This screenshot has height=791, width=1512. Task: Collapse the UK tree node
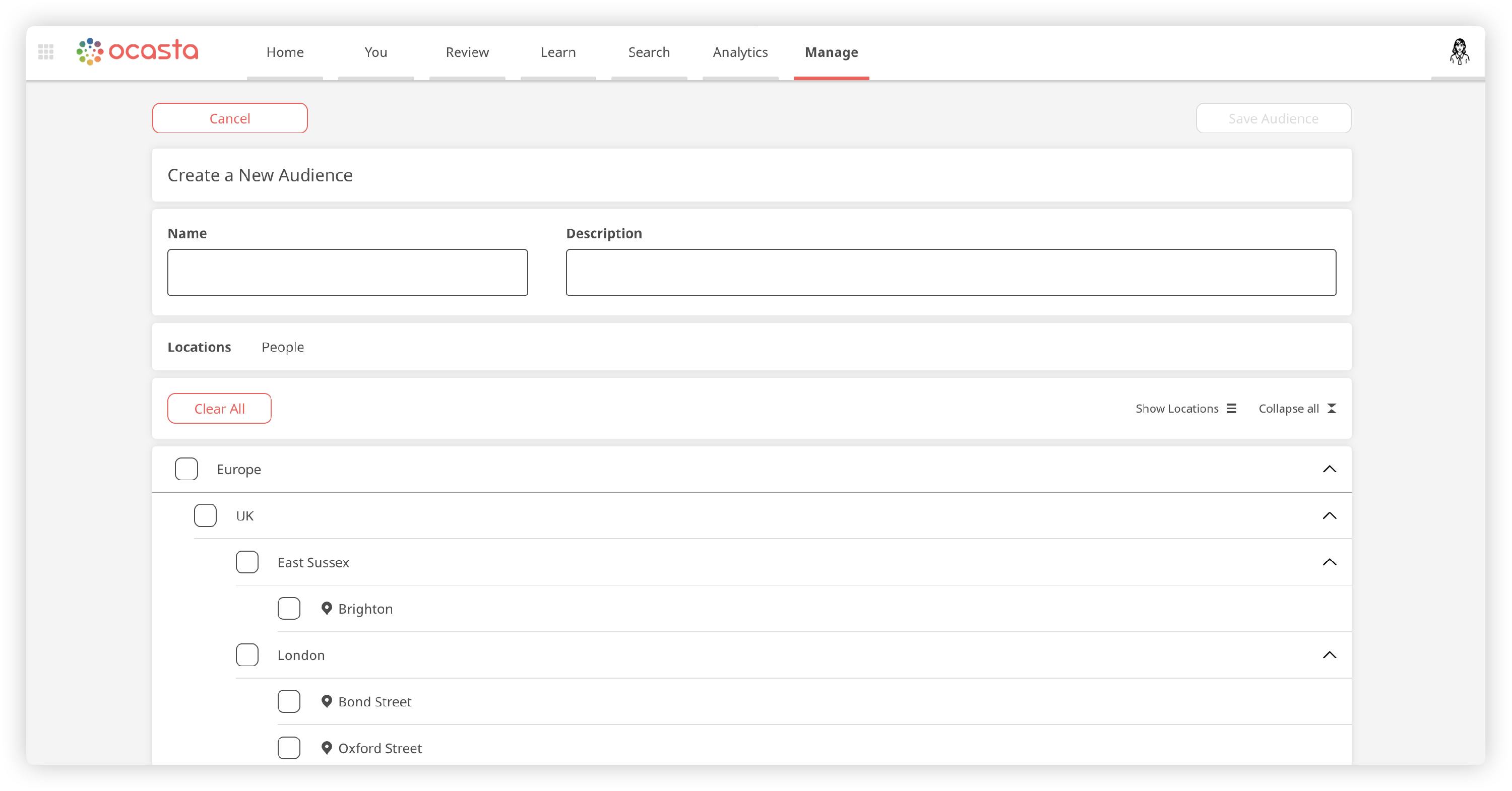(x=1330, y=516)
